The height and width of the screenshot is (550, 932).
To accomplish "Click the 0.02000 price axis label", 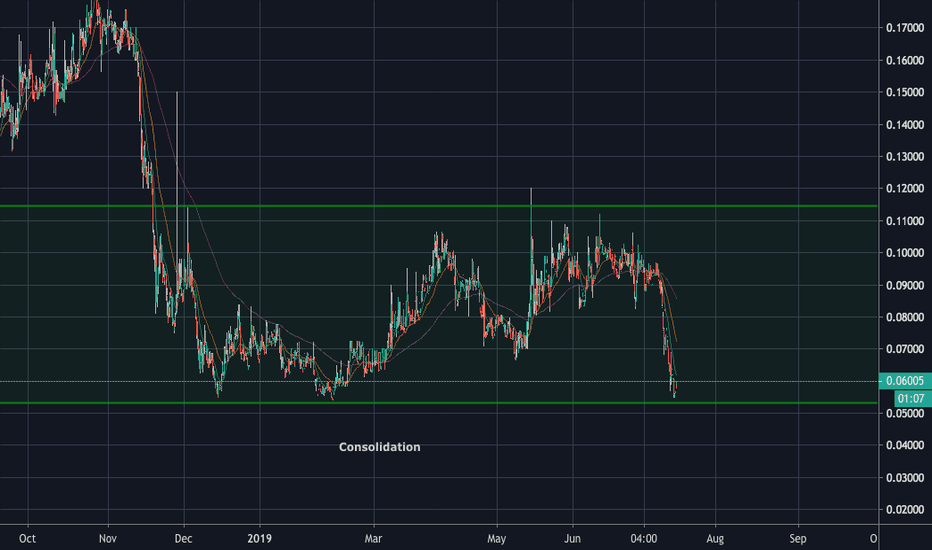I will click(905, 510).
